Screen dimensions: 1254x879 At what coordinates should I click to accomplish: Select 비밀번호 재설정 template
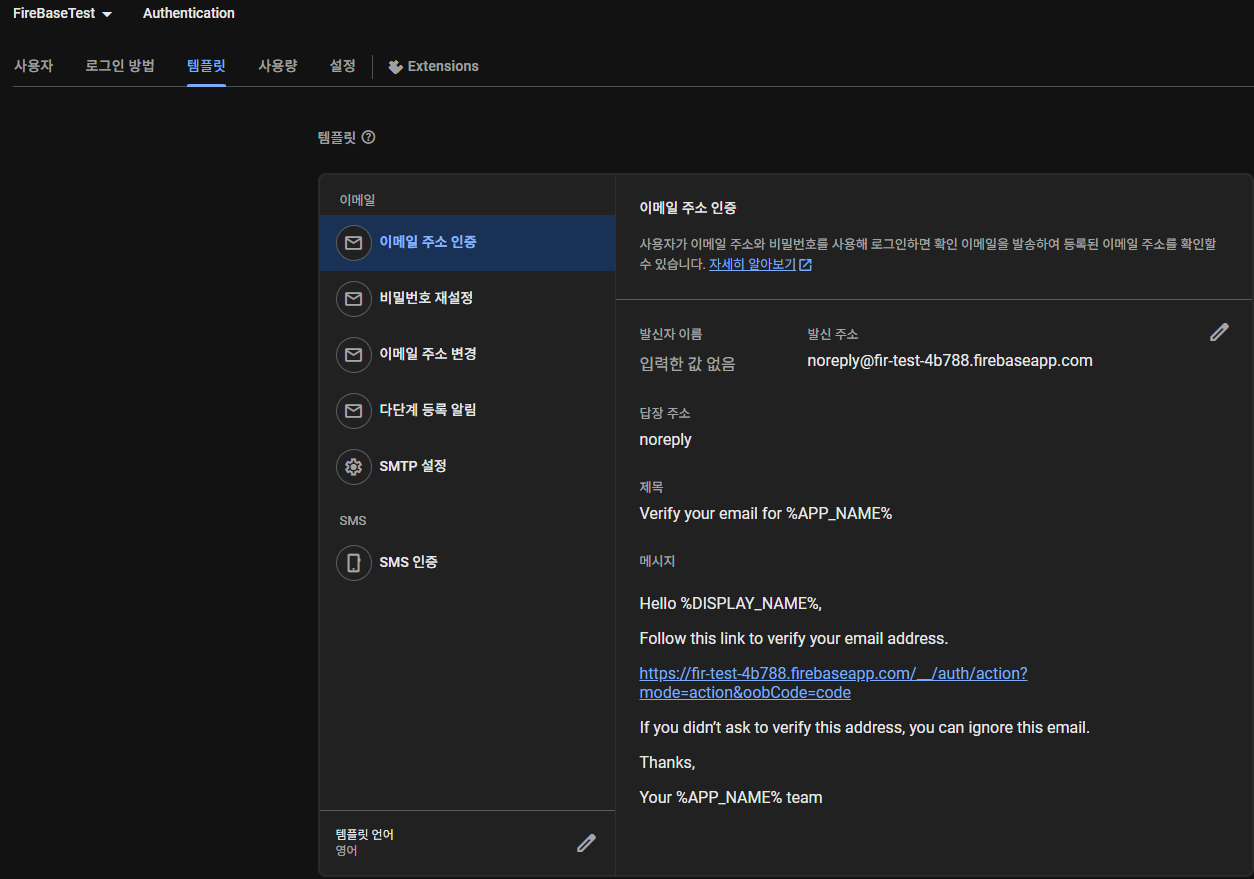(467, 299)
